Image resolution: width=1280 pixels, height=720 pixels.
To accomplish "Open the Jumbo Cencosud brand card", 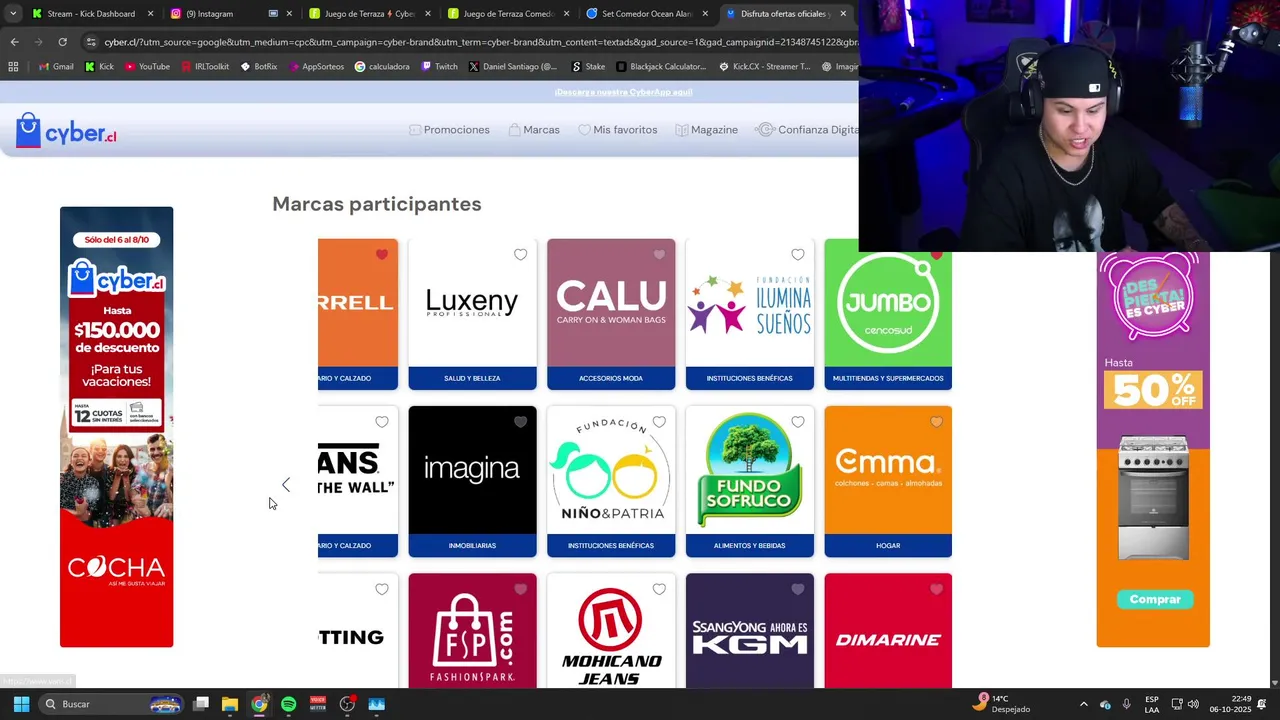I will click(x=888, y=314).
